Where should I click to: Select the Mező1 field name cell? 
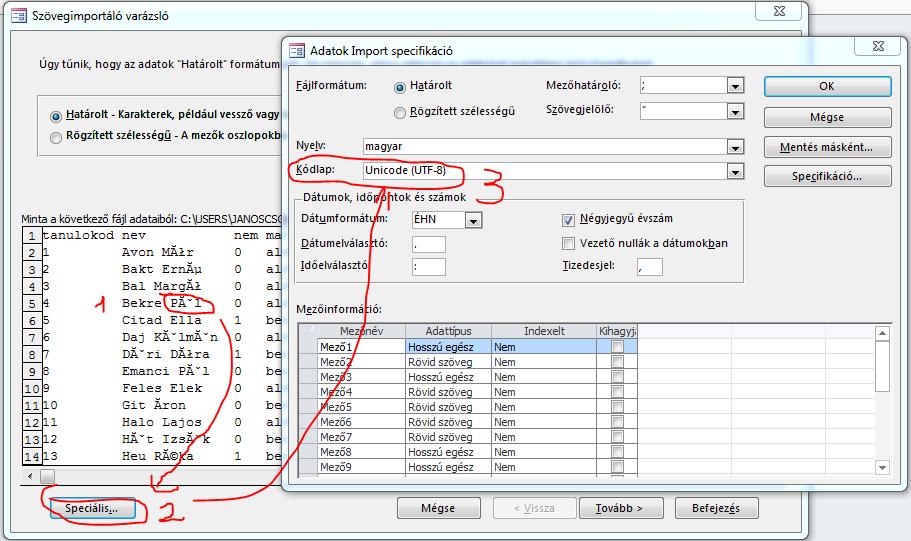pyautogui.click(x=361, y=347)
